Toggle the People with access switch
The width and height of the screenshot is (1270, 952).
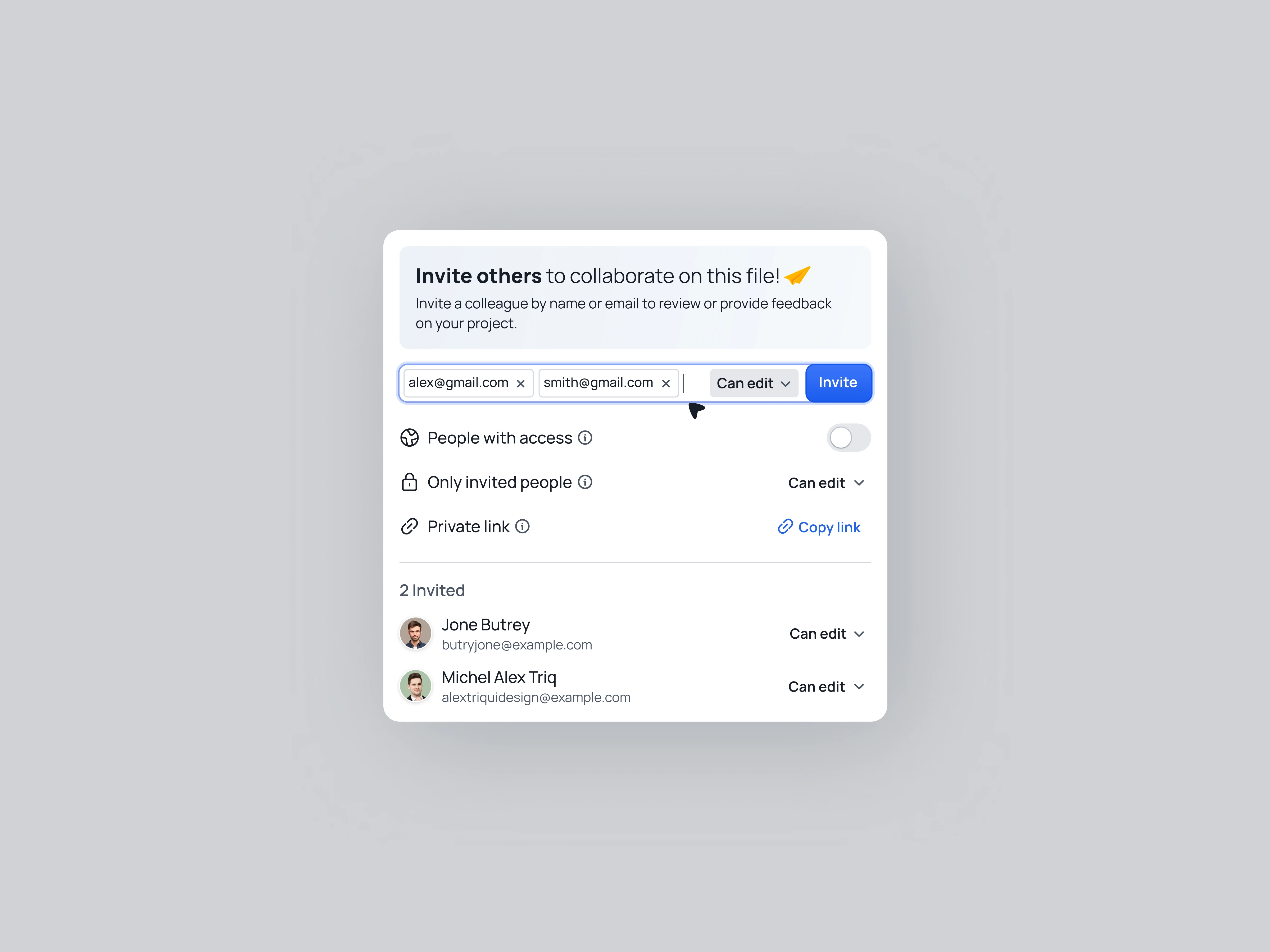[x=848, y=438]
